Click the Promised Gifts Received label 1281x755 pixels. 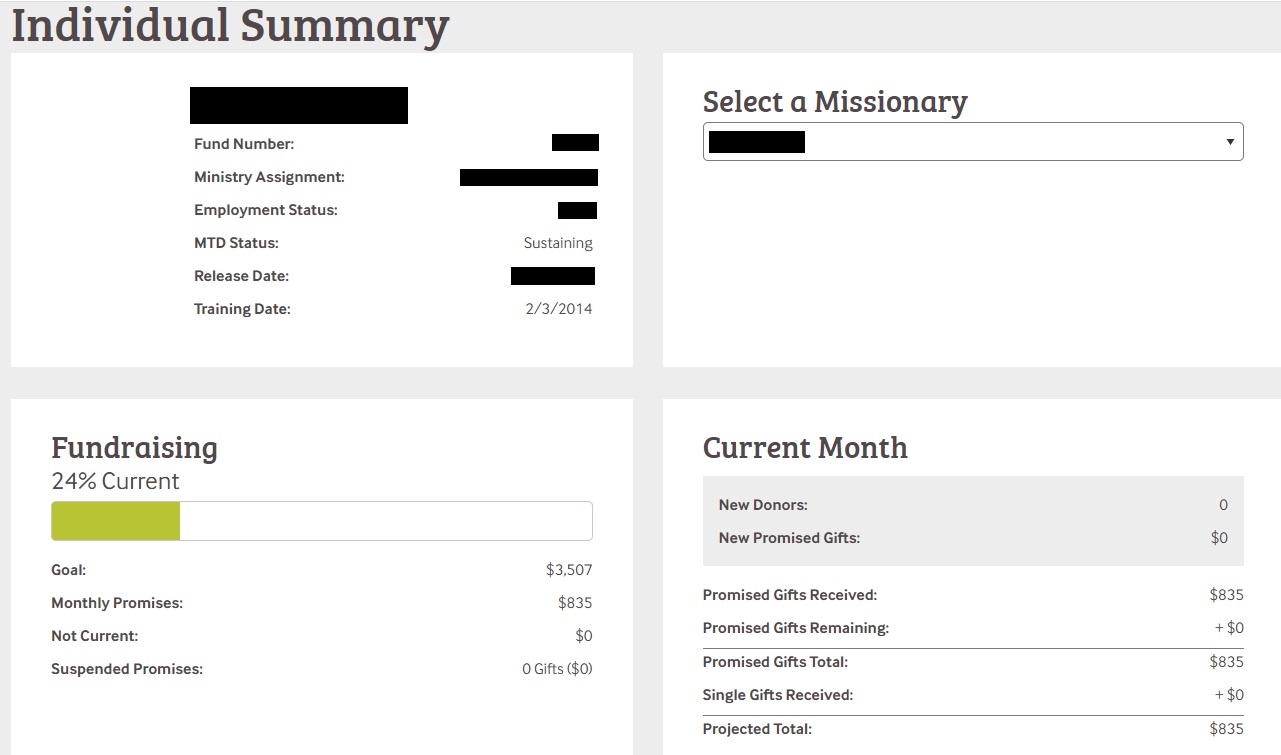[x=790, y=595]
